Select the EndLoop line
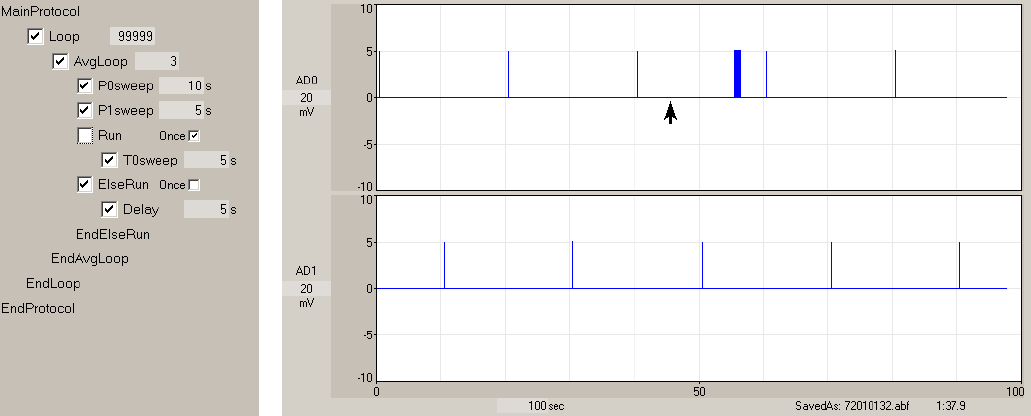1031x416 pixels. [x=53, y=284]
